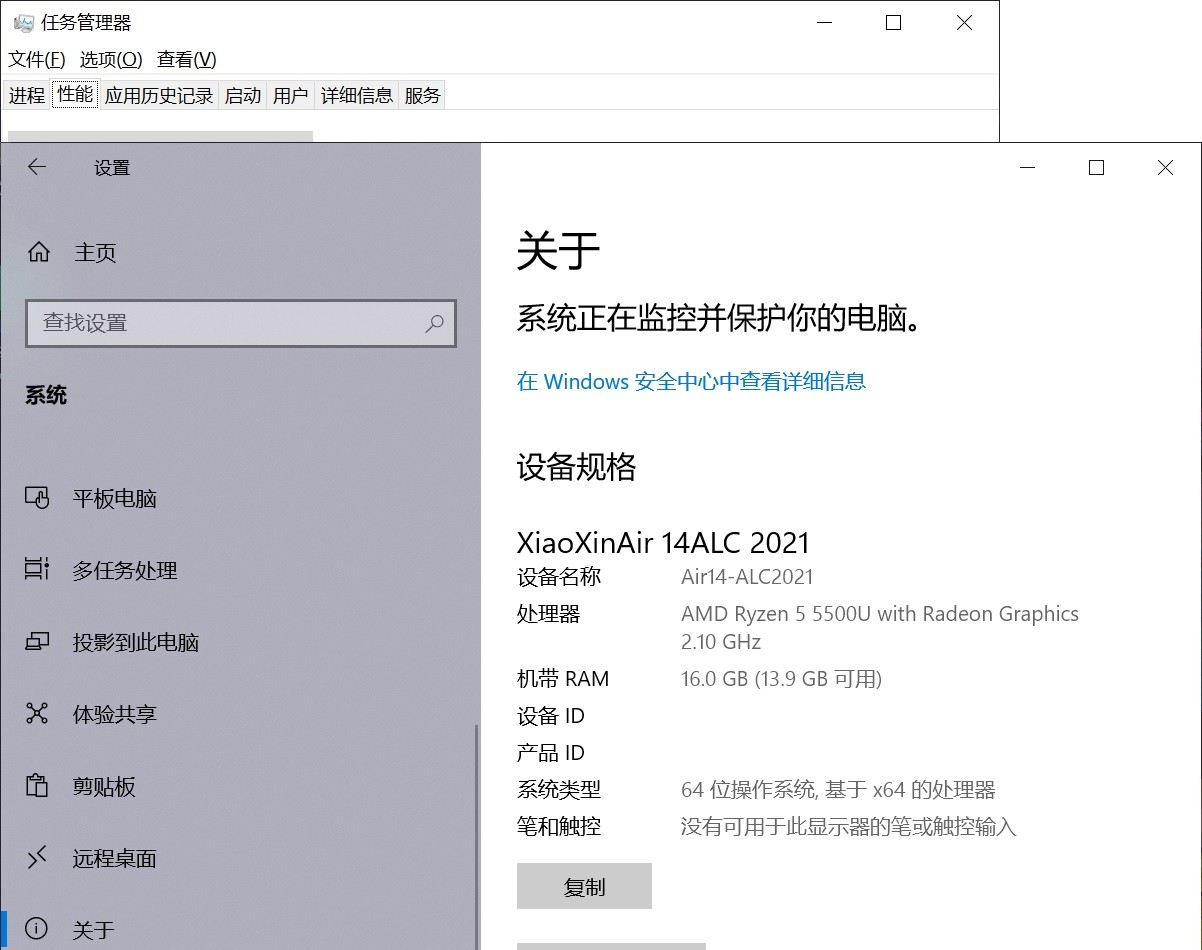
Task: Click the back arrow in Settings
Action: click(x=37, y=167)
